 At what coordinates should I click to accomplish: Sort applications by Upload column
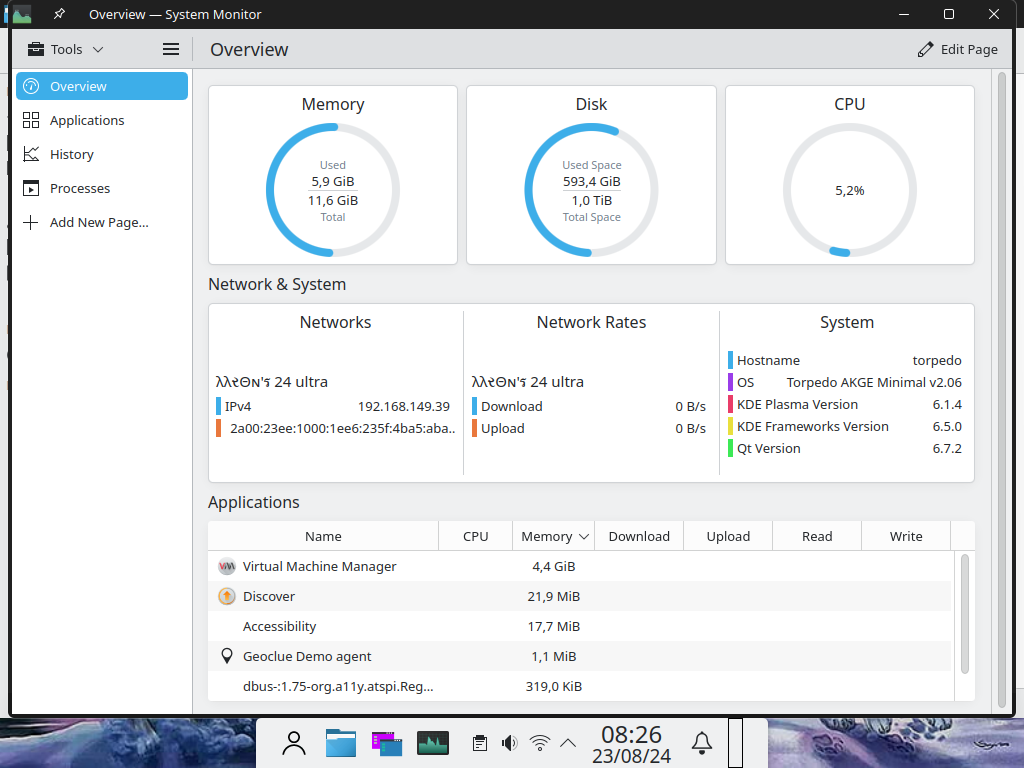click(728, 536)
